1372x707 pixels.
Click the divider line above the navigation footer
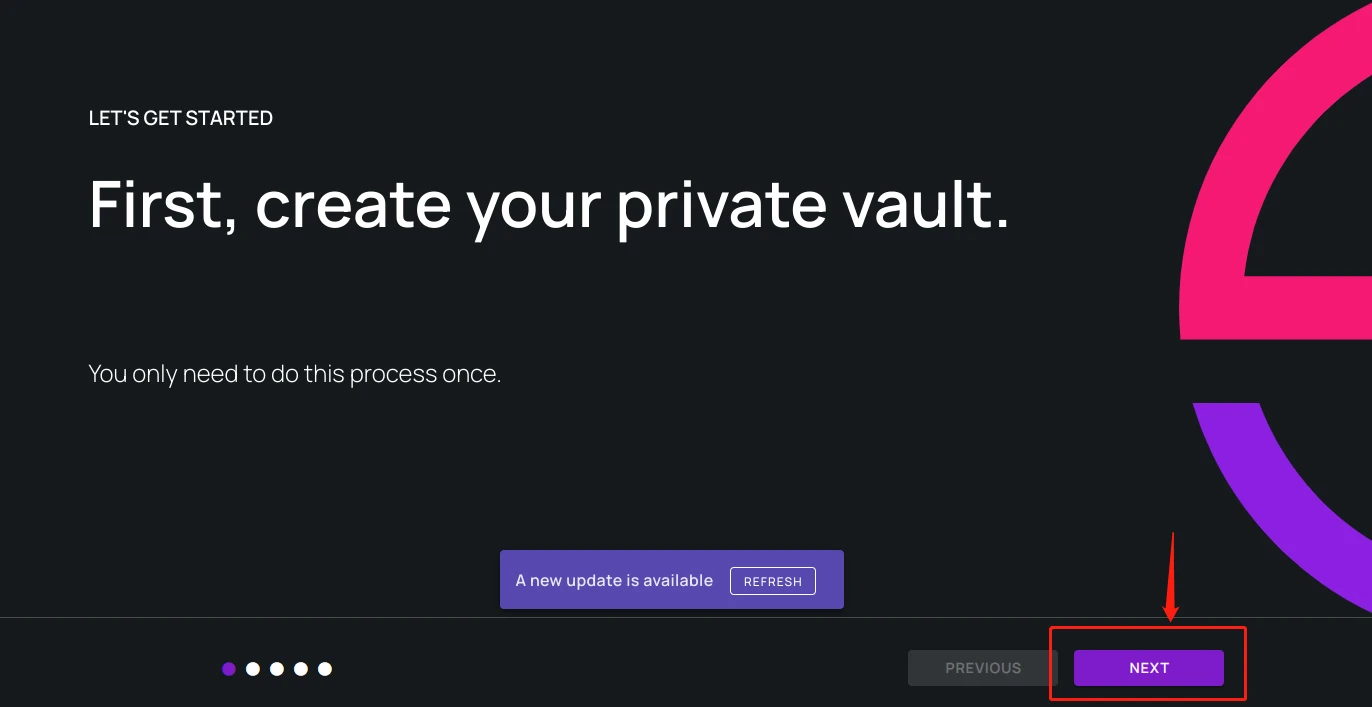[686, 617]
